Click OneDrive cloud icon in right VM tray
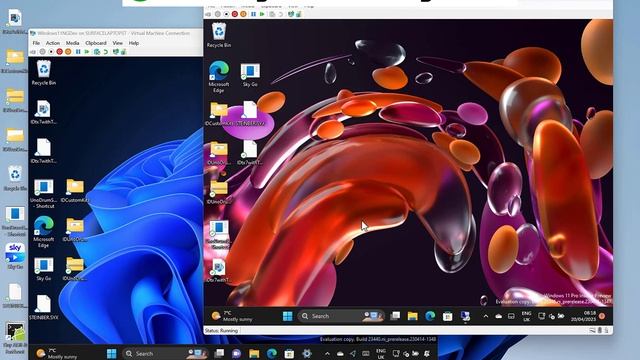The image size is (640, 360). tap(498, 316)
